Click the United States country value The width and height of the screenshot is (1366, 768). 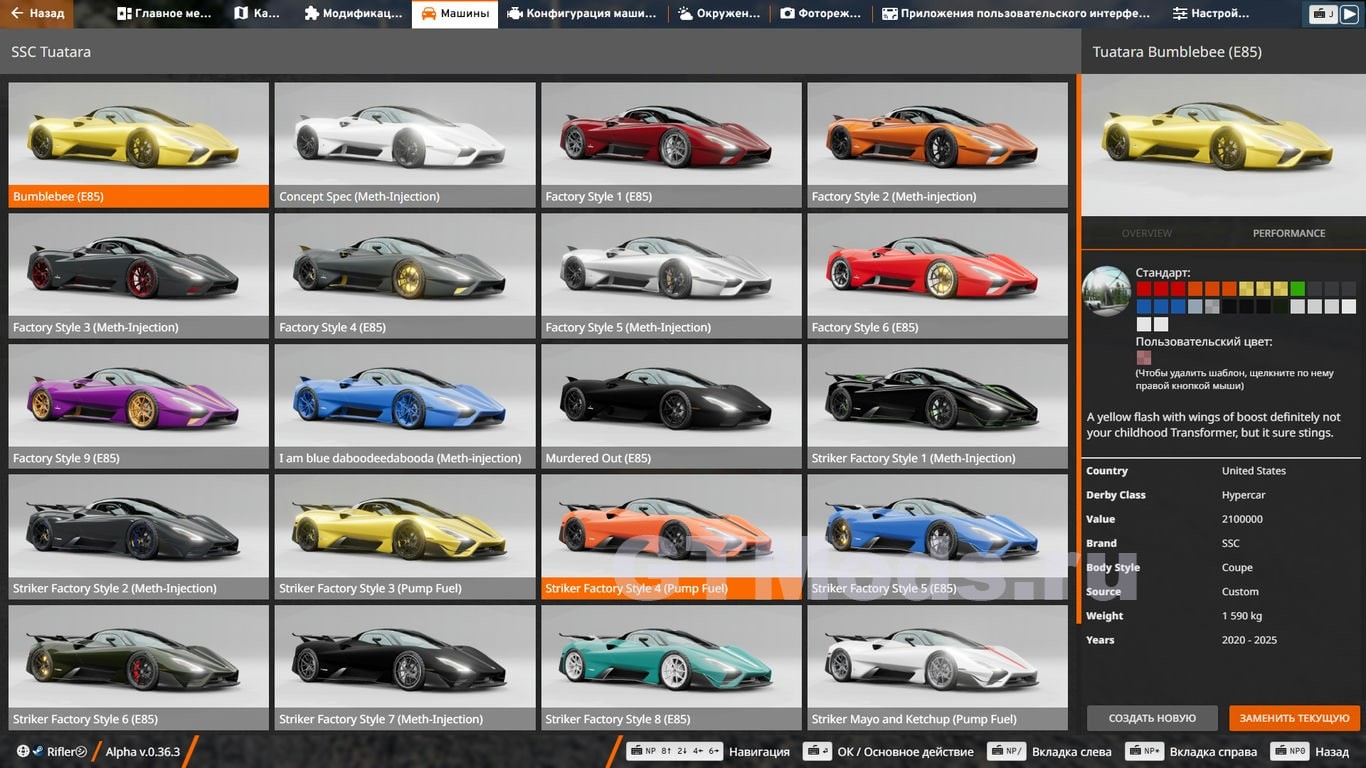(x=1254, y=471)
